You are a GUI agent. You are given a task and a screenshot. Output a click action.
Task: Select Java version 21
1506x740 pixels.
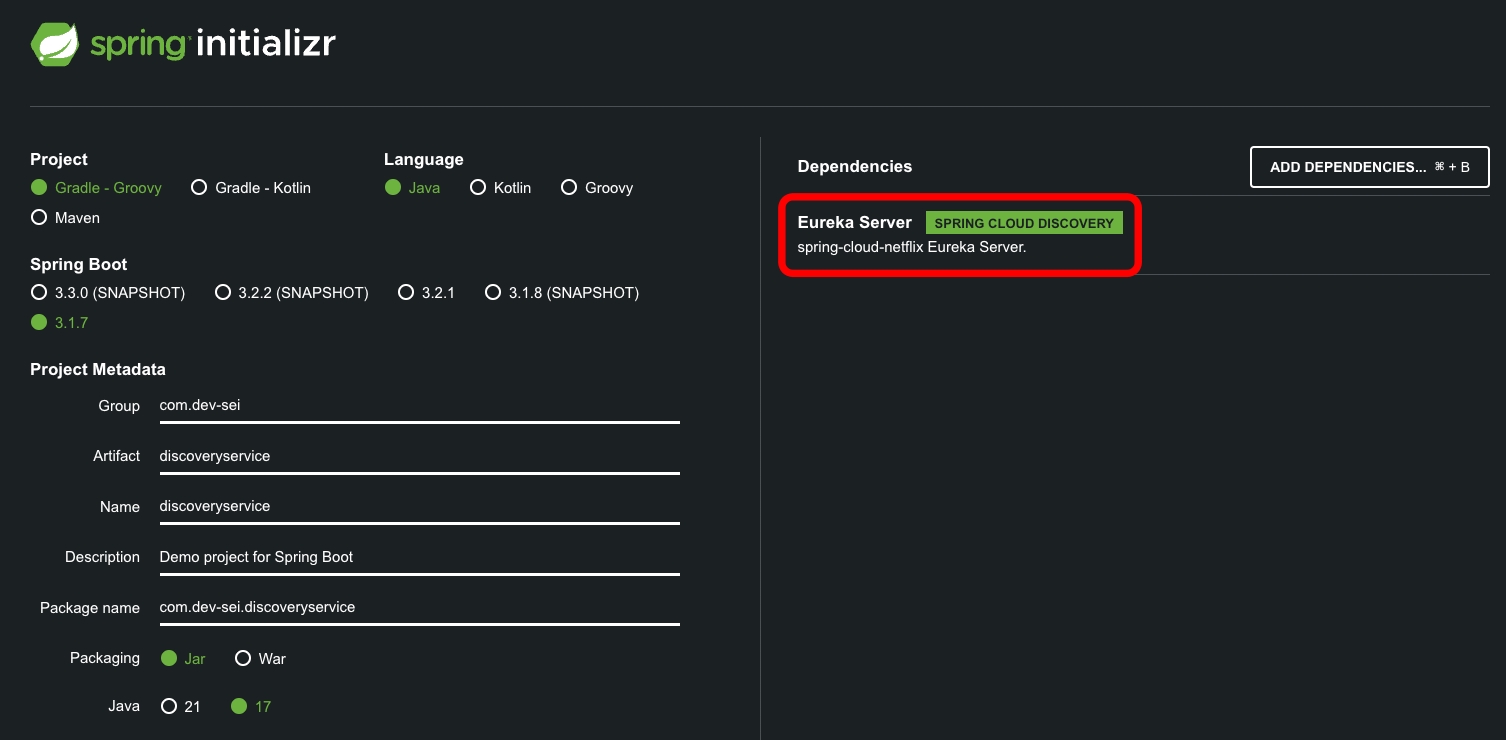(181, 707)
